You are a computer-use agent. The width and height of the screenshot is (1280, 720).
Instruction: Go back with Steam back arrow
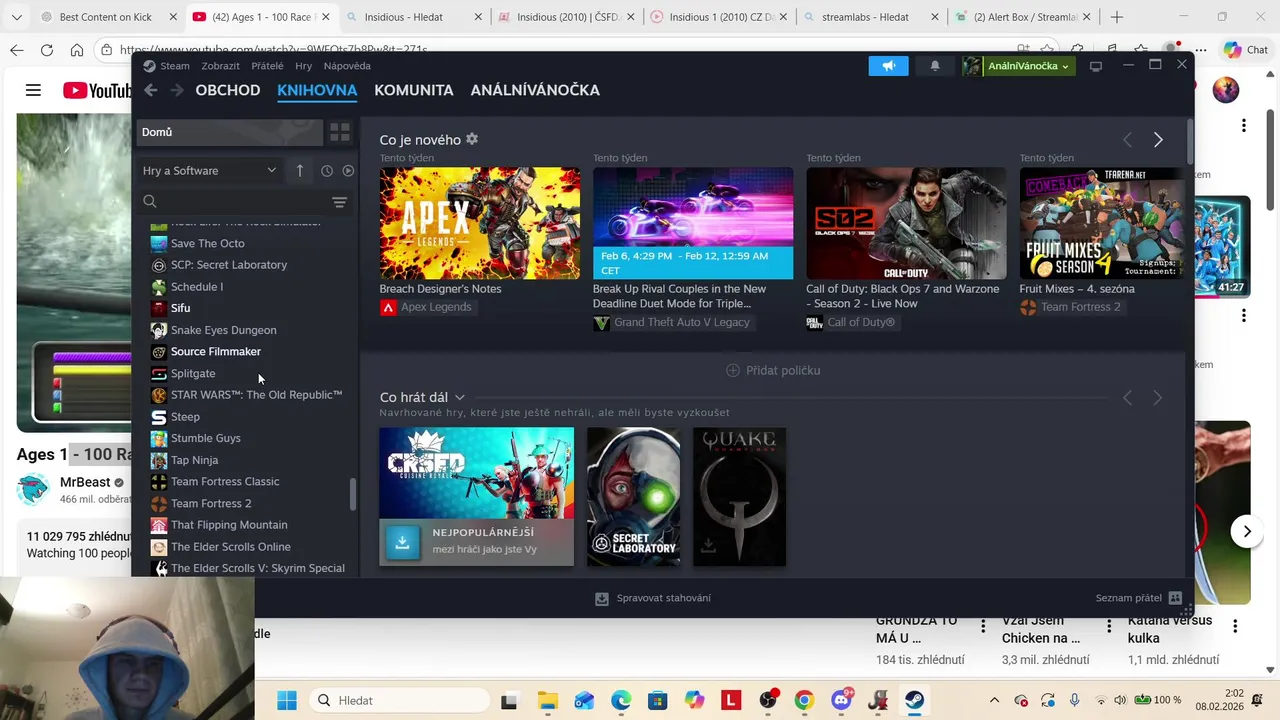click(x=150, y=90)
